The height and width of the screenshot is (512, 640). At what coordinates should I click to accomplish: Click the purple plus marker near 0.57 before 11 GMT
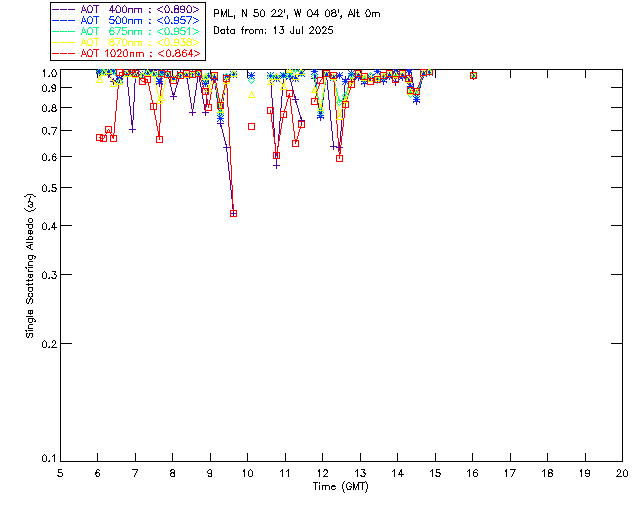click(x=277, y=166)
